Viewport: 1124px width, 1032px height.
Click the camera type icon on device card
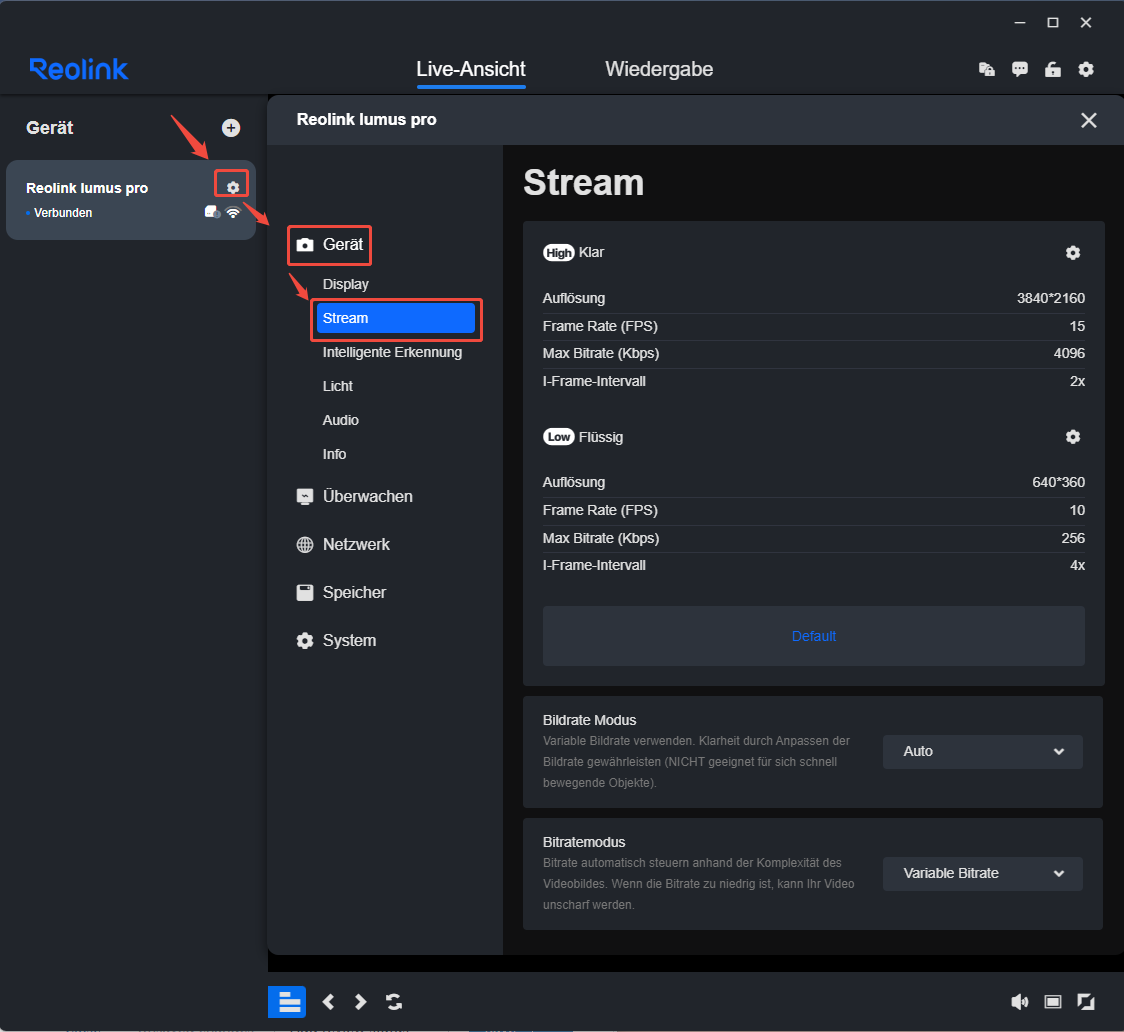tap(212, 212)
